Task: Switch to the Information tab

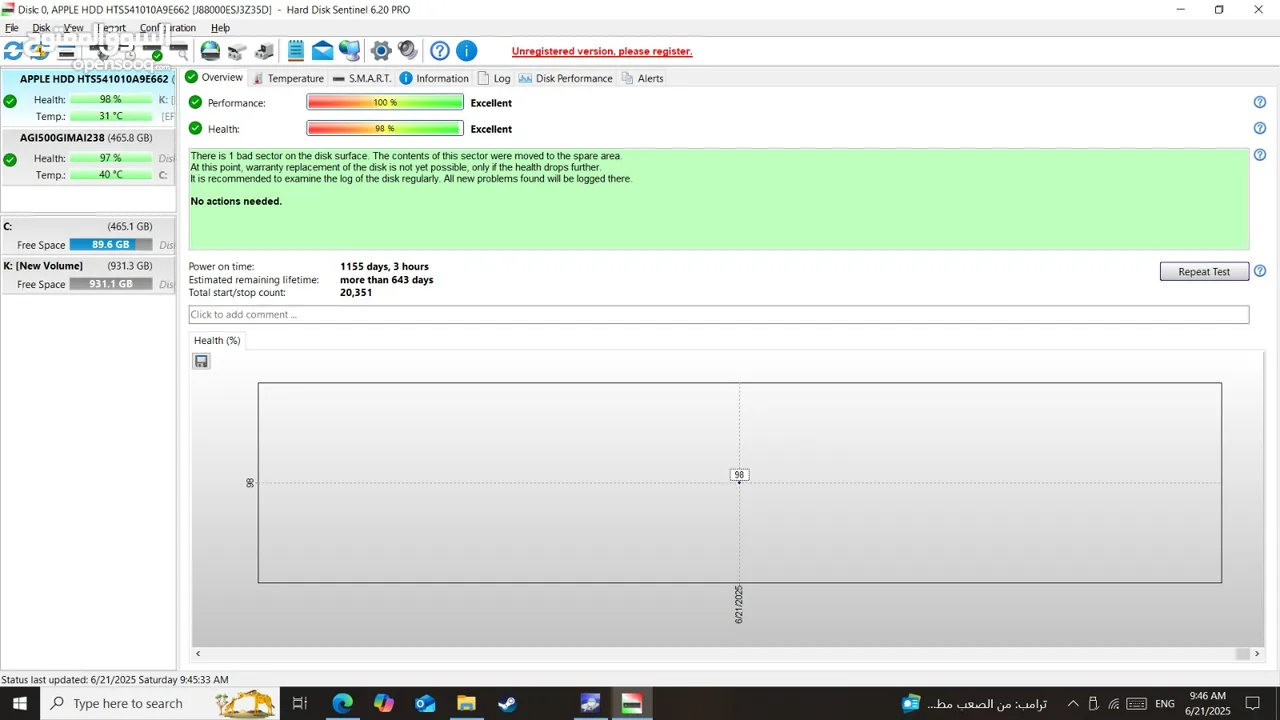Action: click(434, 78)
